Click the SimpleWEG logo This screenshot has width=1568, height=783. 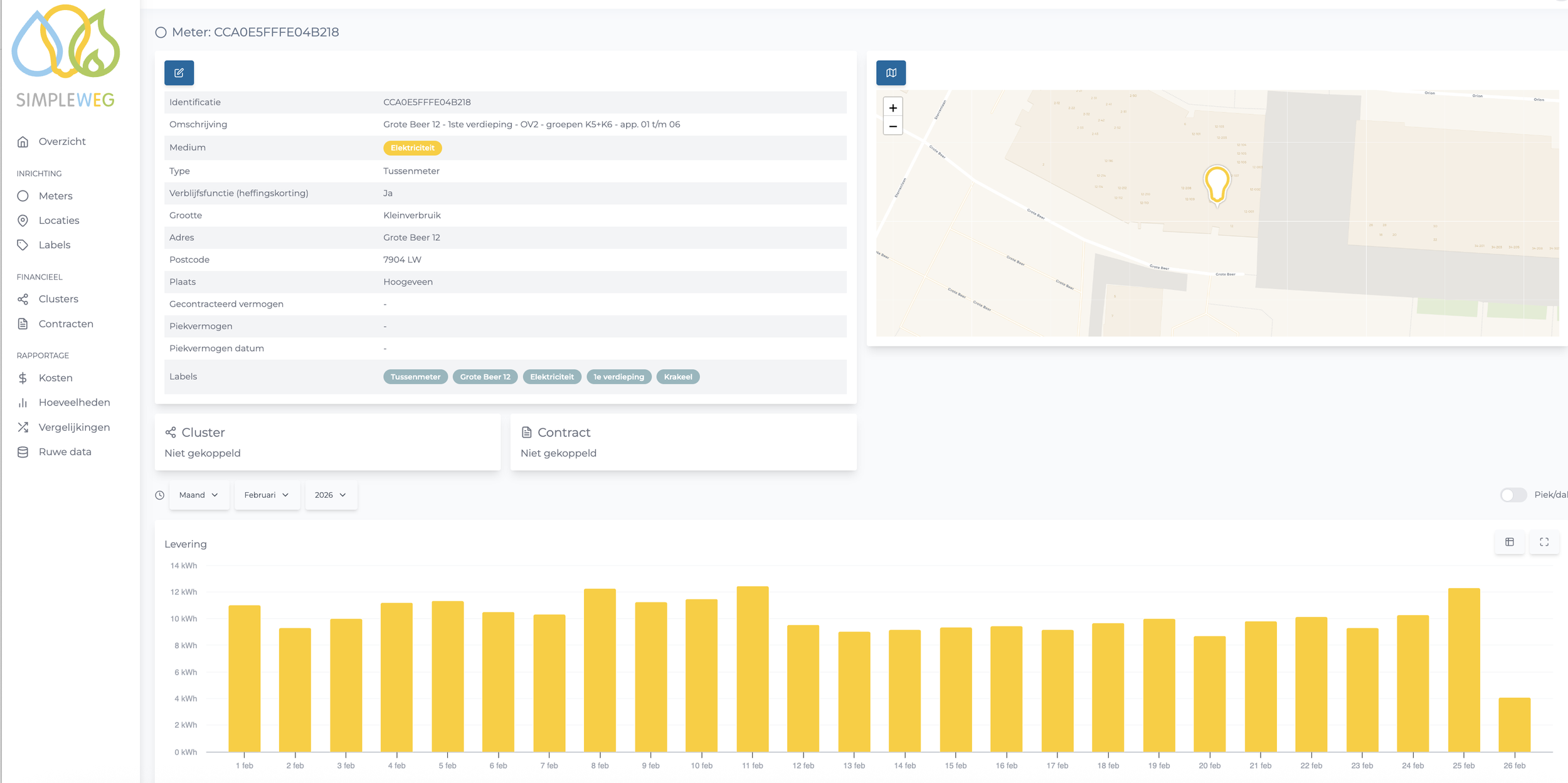[66, 56]
